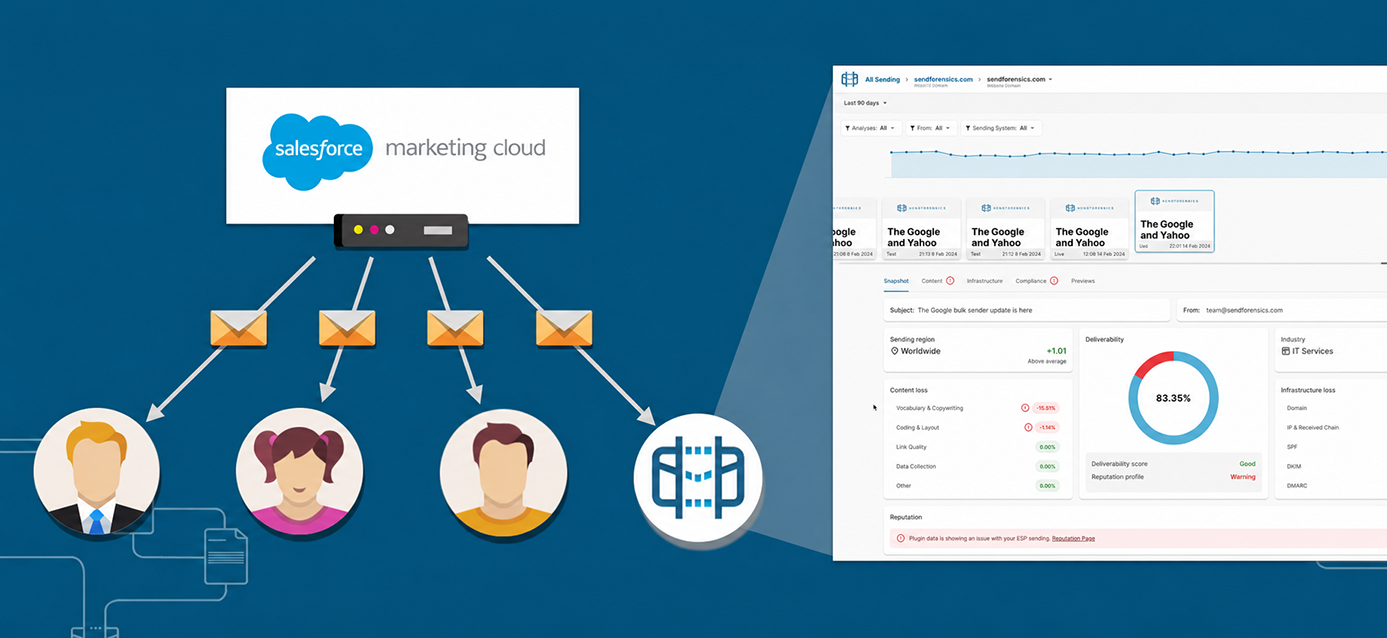Viewport: 1387px width, 638px height.
Task: Click the -15.51% loss badge
Action: pyautogui.click(x=1046, y=408)
